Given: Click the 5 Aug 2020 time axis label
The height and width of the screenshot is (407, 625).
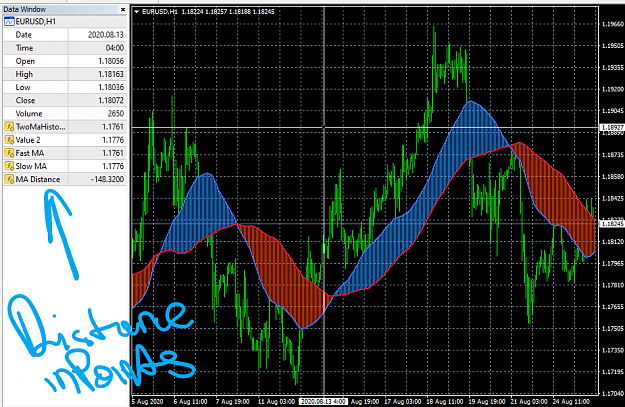Looking at the screenshot, I should (x=147, y=401).
